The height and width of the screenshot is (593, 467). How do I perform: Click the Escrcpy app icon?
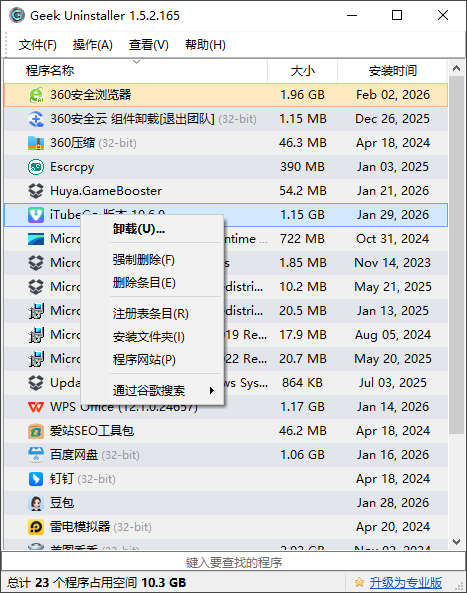36,167
